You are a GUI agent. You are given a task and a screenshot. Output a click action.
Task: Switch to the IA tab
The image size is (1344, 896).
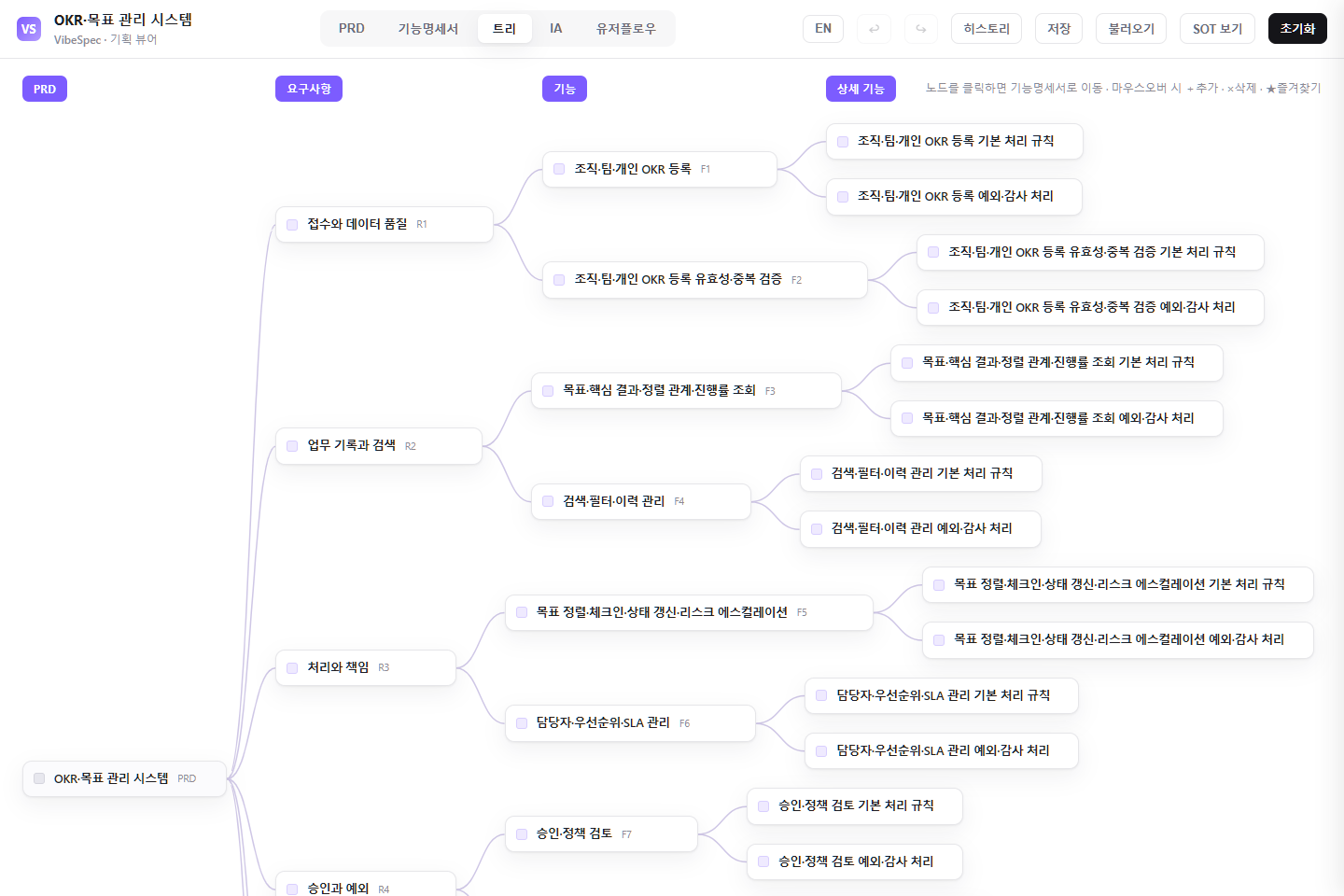click(x=556, y=29)
